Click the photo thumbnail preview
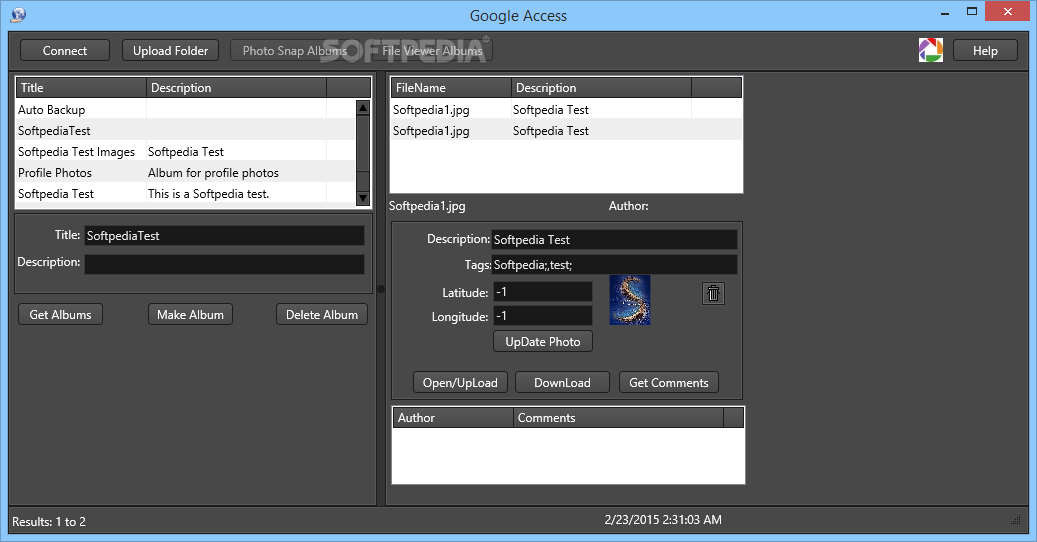This screenshot has height=542, width=1037. click(x=630, y=300)
